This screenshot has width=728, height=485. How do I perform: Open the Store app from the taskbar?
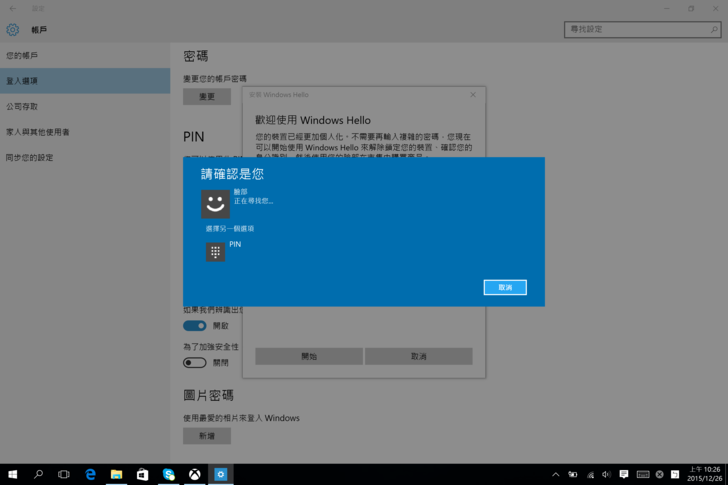[142, 474]
